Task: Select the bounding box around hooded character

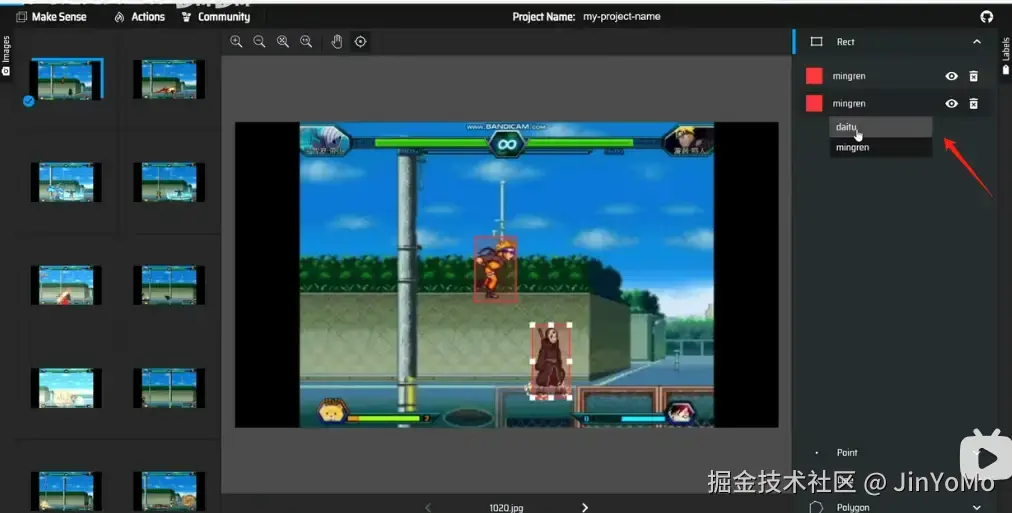Action: pyautogui.click(x=551, y=362)
